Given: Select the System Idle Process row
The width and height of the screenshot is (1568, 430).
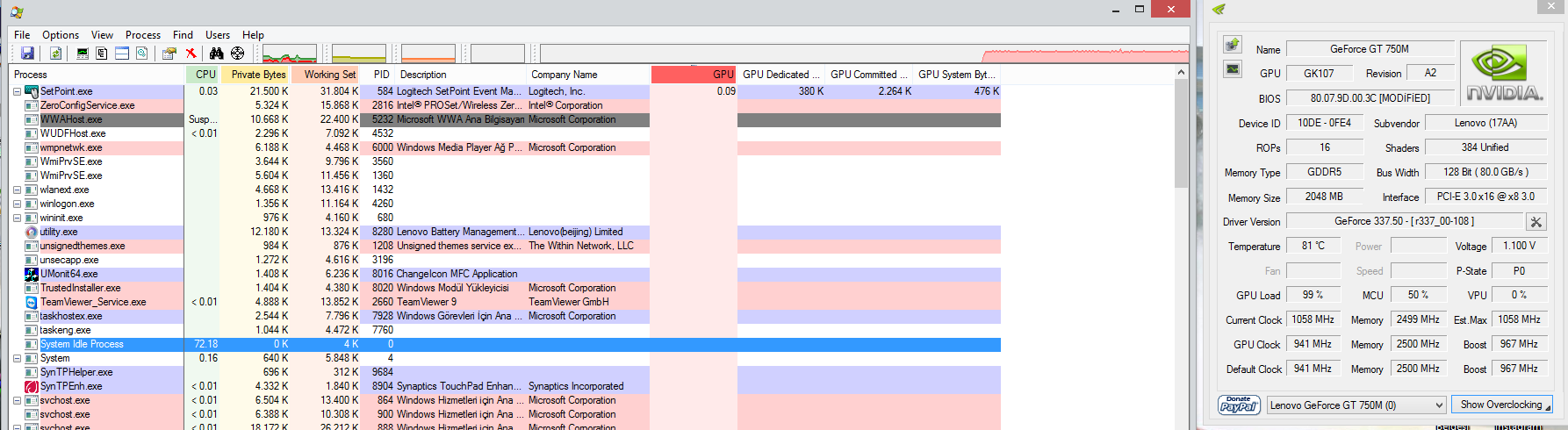Looking at the screenshot, I should click(x=506, y=344).
